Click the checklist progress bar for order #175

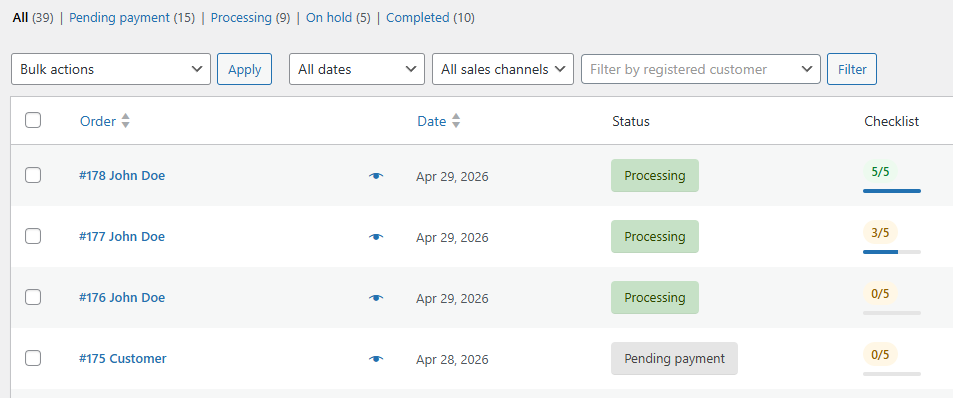[892, 374]
